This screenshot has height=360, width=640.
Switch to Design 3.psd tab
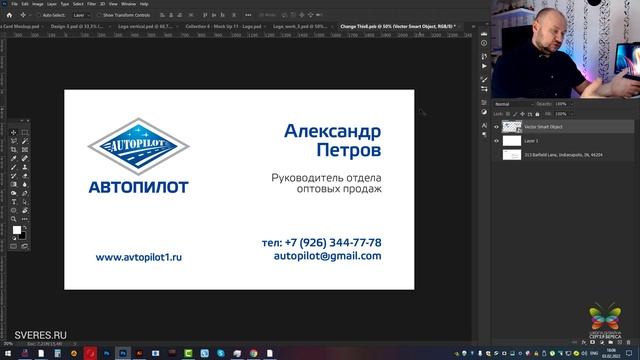pos(77,26)
